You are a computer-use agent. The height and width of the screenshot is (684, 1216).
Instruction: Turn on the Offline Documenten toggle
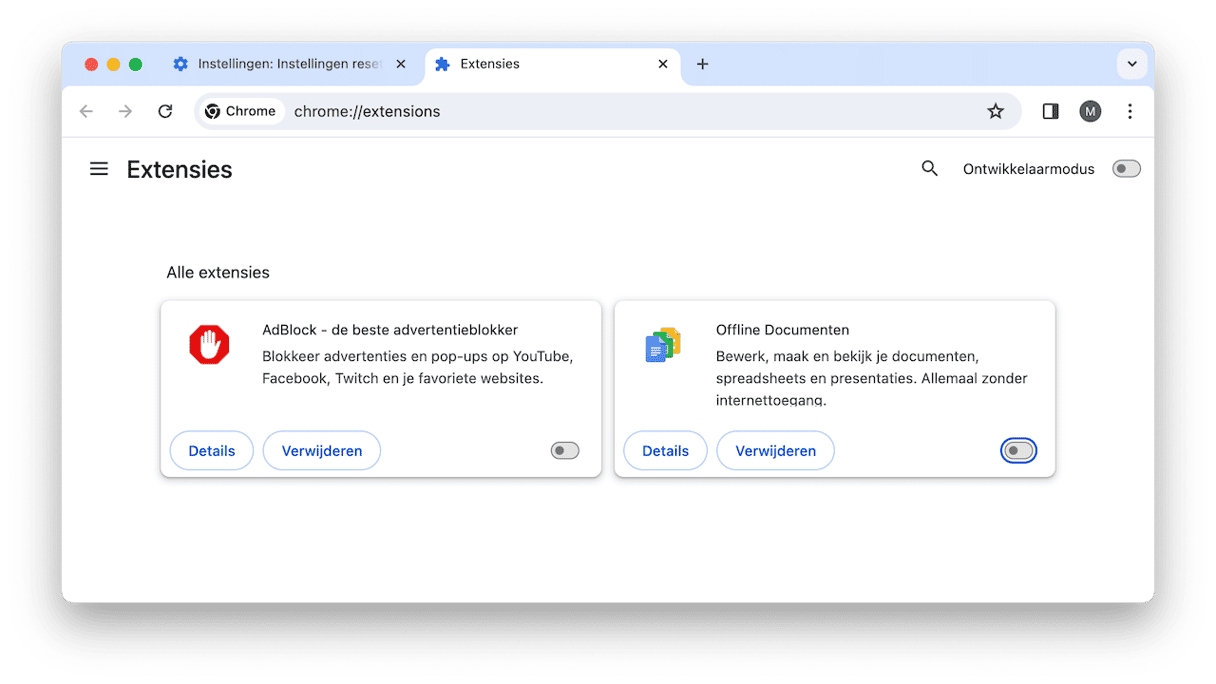coord(1019,451)
